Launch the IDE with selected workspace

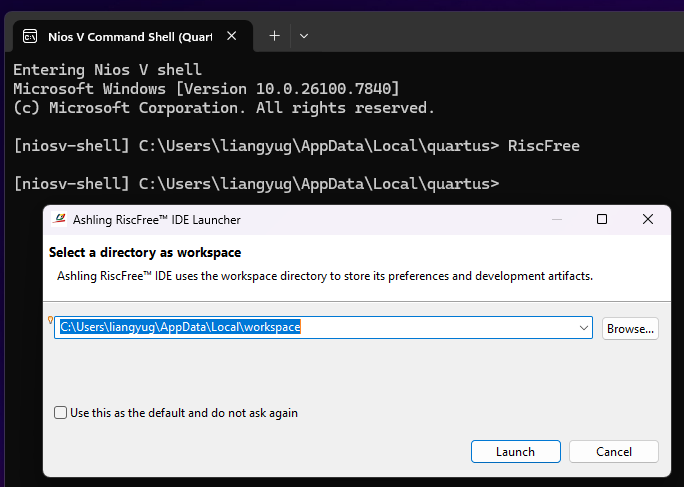[515, 452]
